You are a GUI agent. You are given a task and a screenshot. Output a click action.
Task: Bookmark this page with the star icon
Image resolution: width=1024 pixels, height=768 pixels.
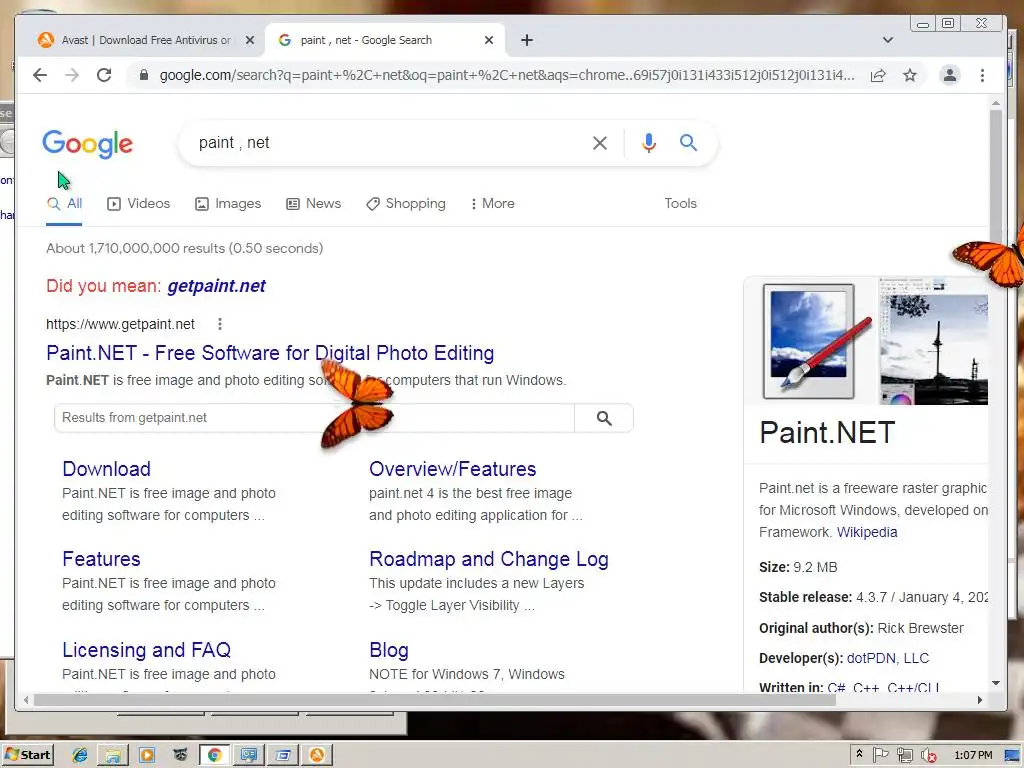(910, 75)
